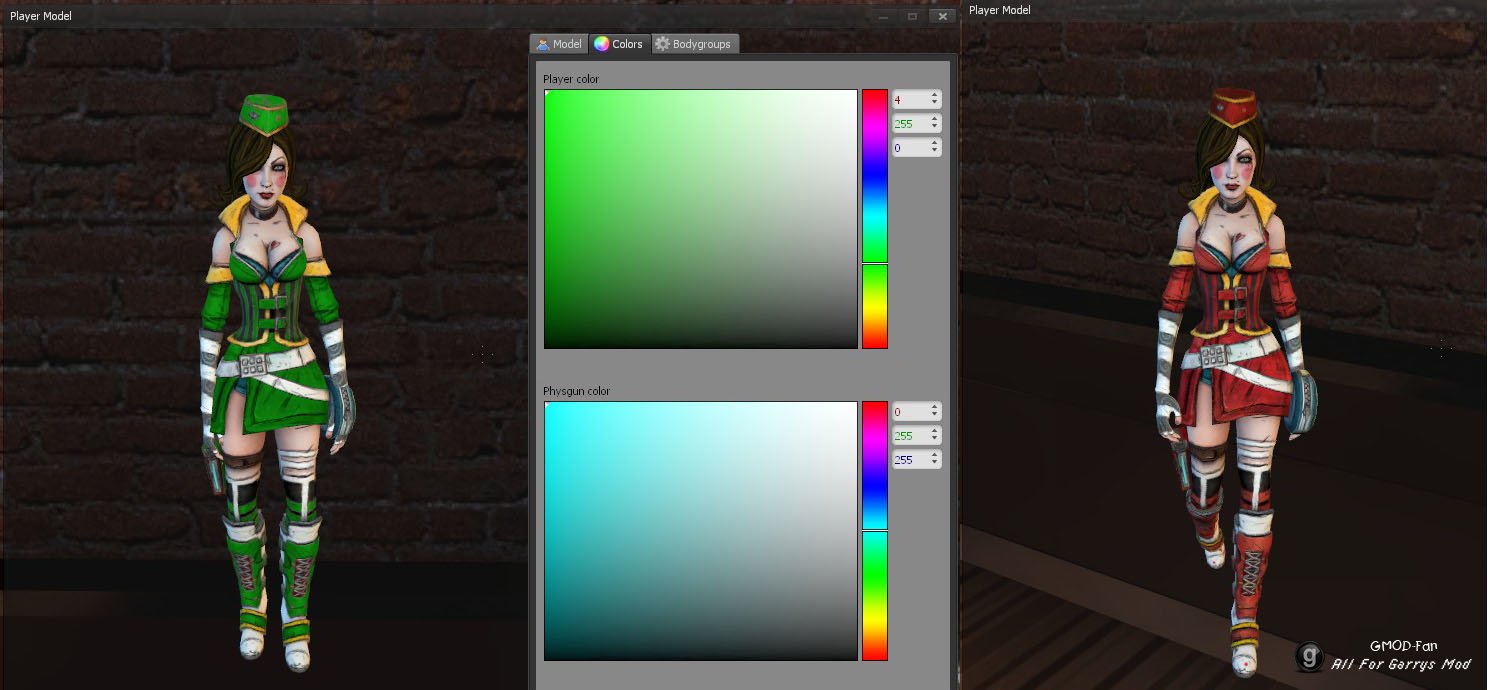This screenshot has height=690, width=1488.
Task: Click the right Player Model window title
Action: 999,10
